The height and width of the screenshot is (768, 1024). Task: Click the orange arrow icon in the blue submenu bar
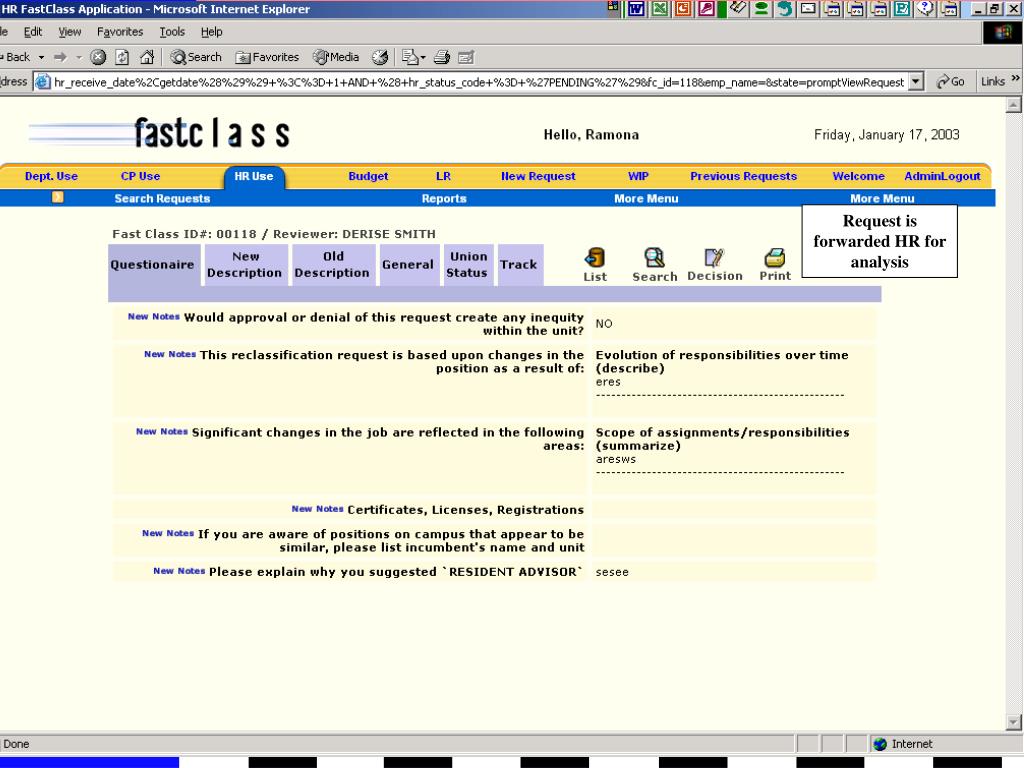pos(57,197)
